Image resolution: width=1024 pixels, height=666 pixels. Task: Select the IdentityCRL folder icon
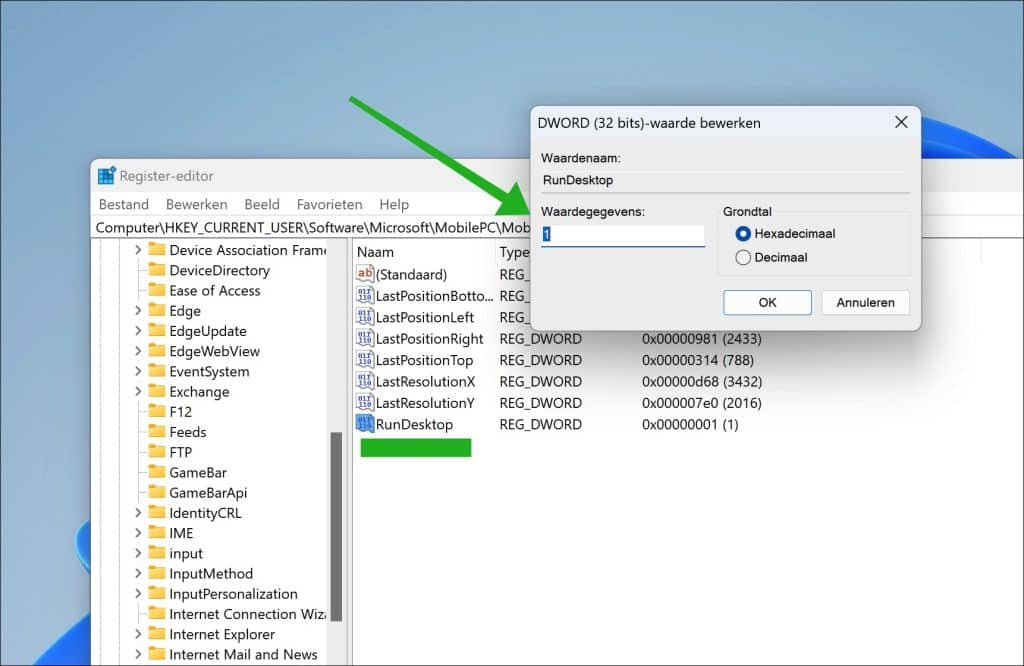click(x=157, y=513)
